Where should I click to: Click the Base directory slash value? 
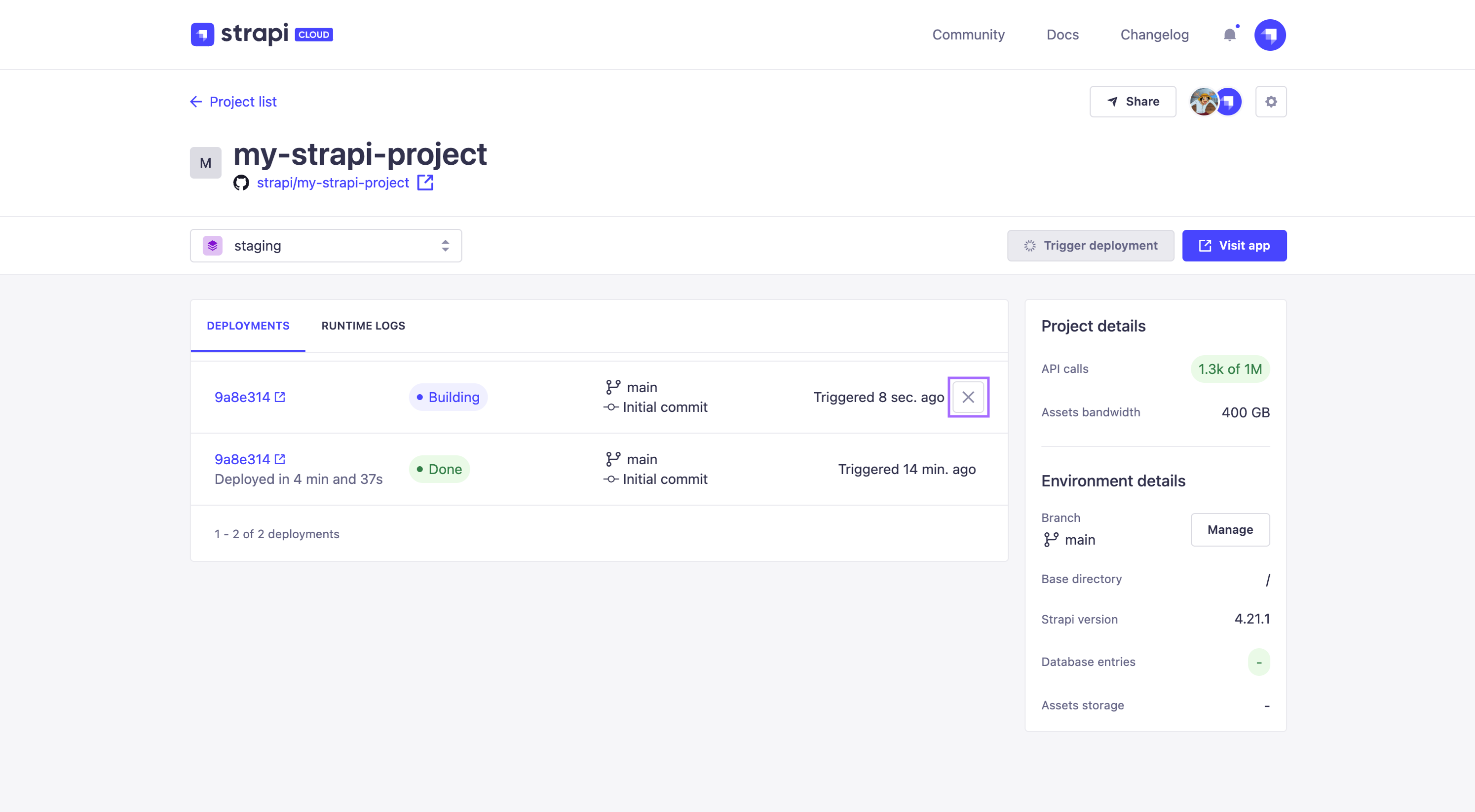[x=1267, y=580]
